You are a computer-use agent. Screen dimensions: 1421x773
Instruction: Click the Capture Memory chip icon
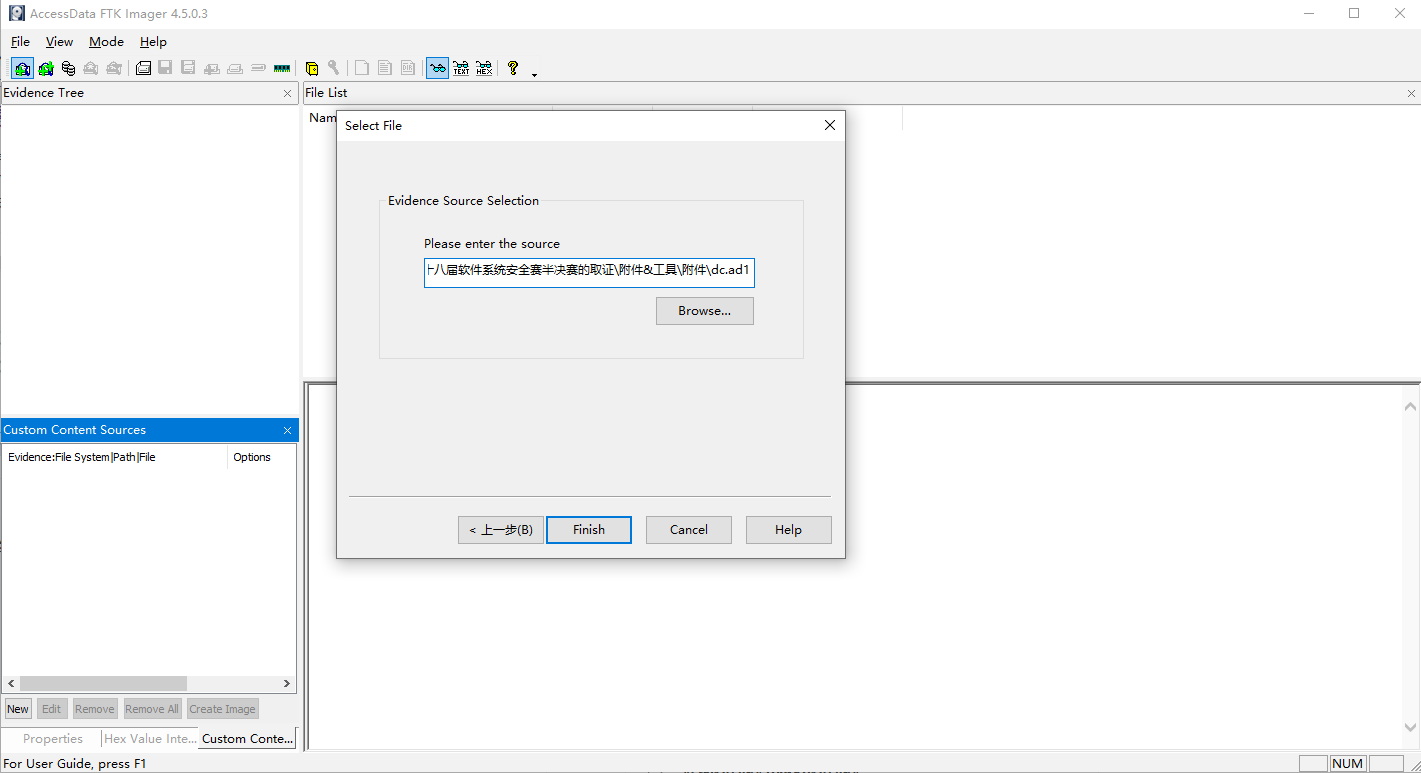(282, 68)
